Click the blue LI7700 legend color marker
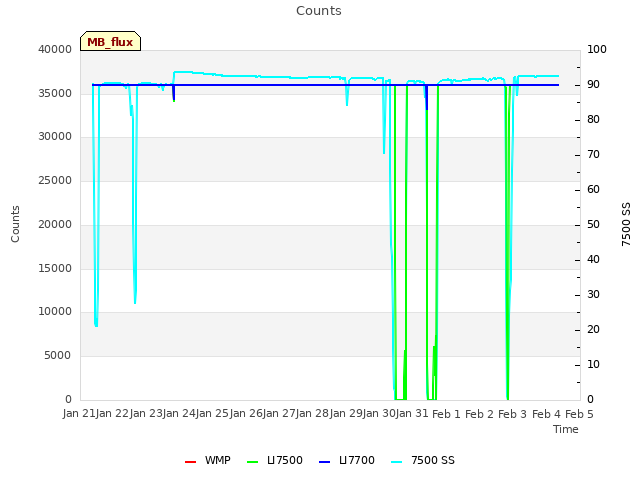 pos(324,462)
